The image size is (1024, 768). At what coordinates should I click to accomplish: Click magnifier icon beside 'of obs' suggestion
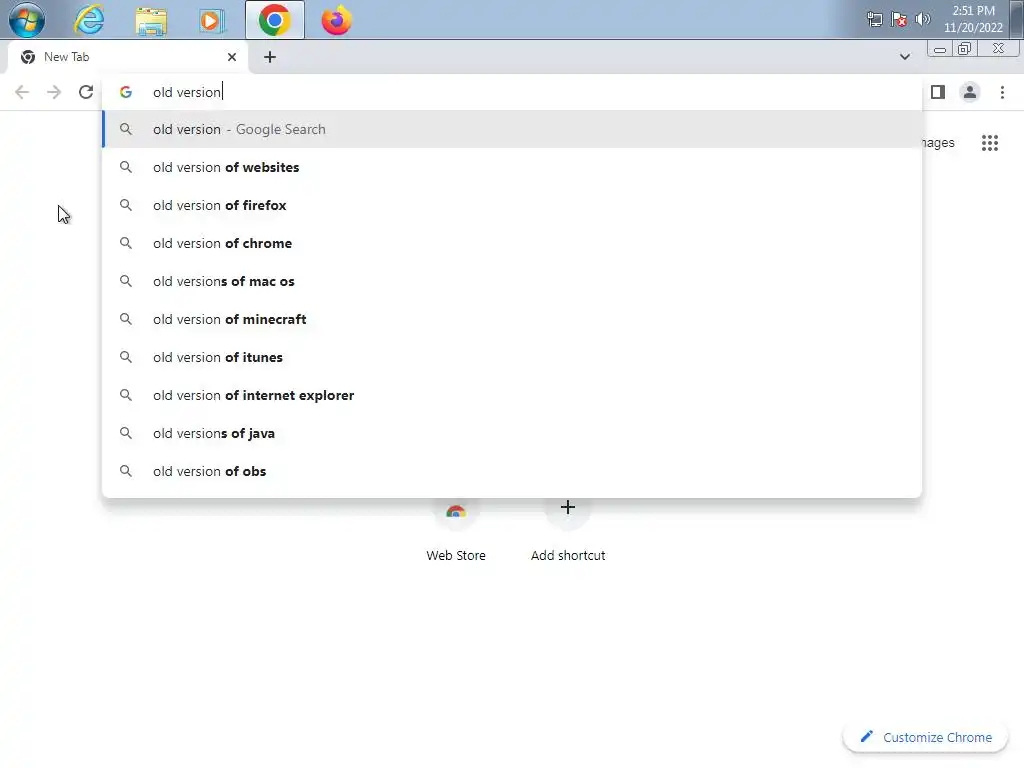coord(126,471)
